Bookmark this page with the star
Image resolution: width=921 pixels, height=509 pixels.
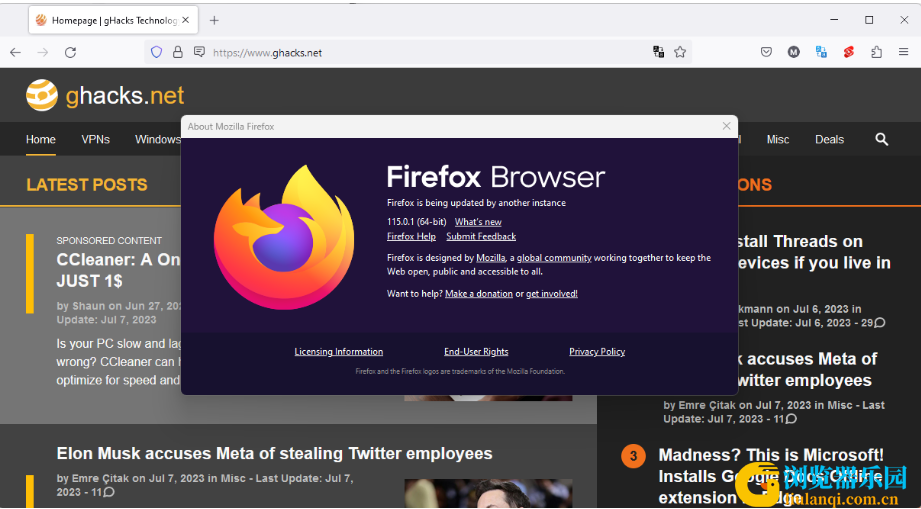[x=680, y=52]
